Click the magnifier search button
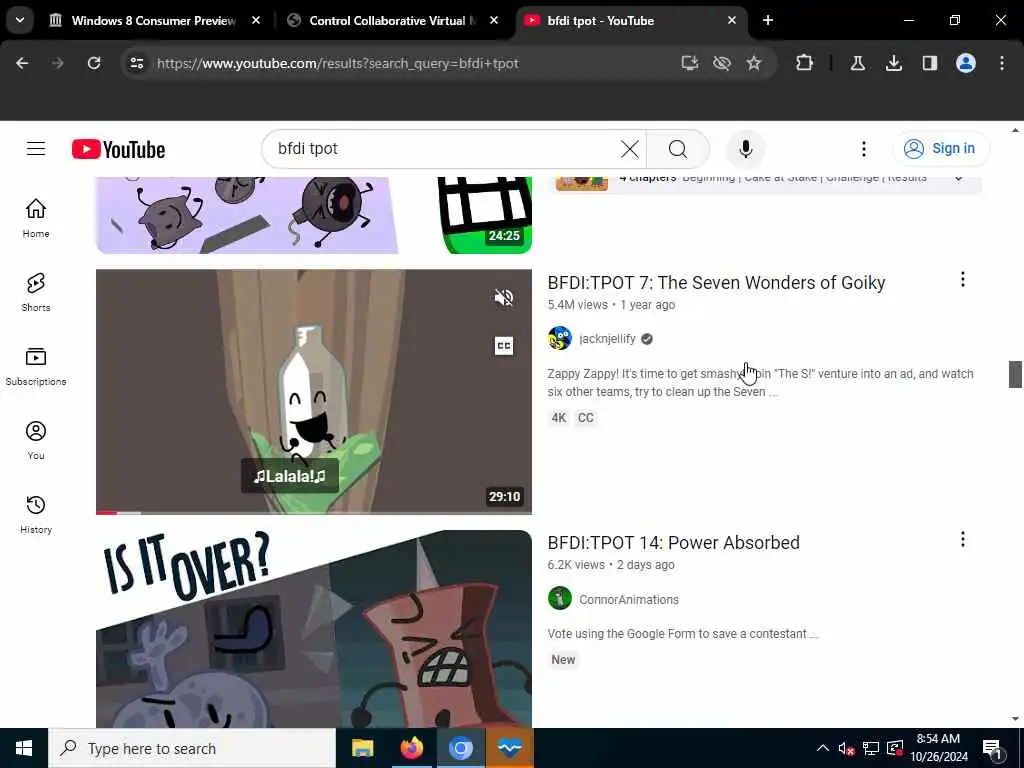This screenshot has height=768, width=1024. pos(677,149)
